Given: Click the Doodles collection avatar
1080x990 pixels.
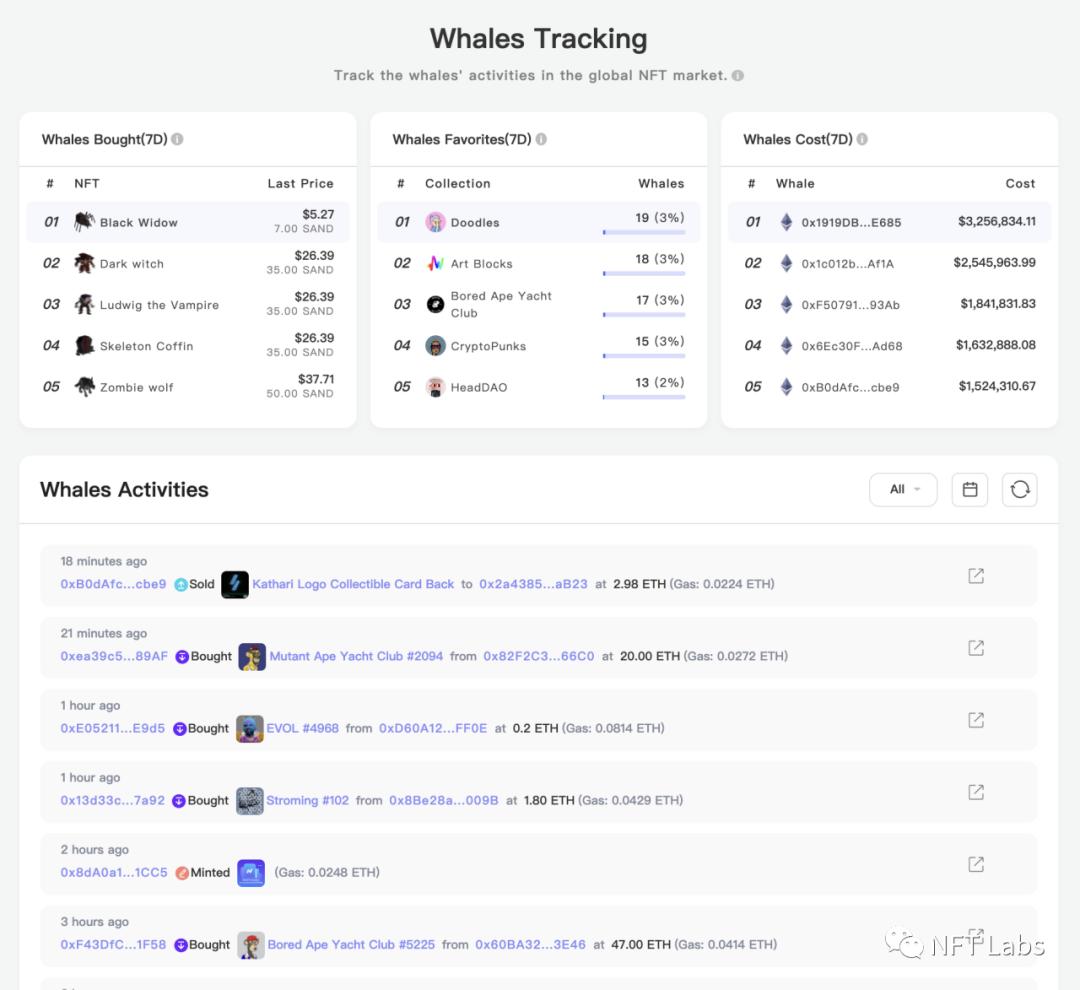Looking at the screenshot, I should (x=435, y=222).
